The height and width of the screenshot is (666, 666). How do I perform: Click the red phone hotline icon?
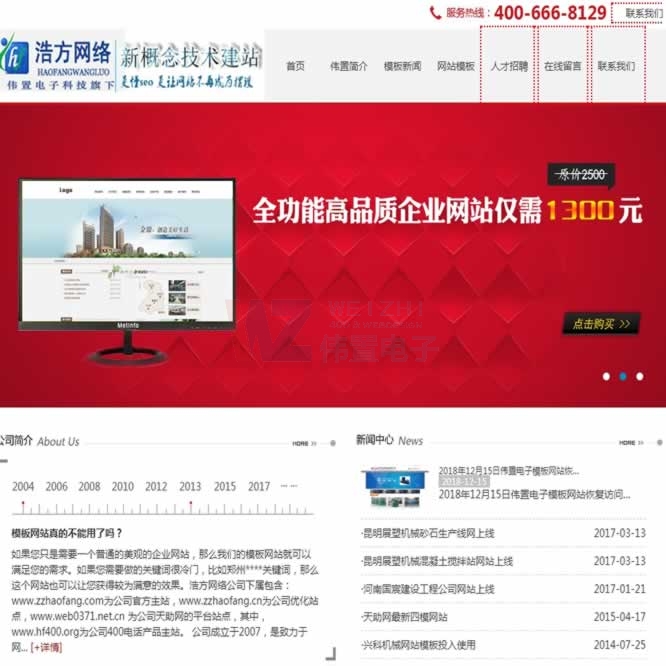coord(435,13)
